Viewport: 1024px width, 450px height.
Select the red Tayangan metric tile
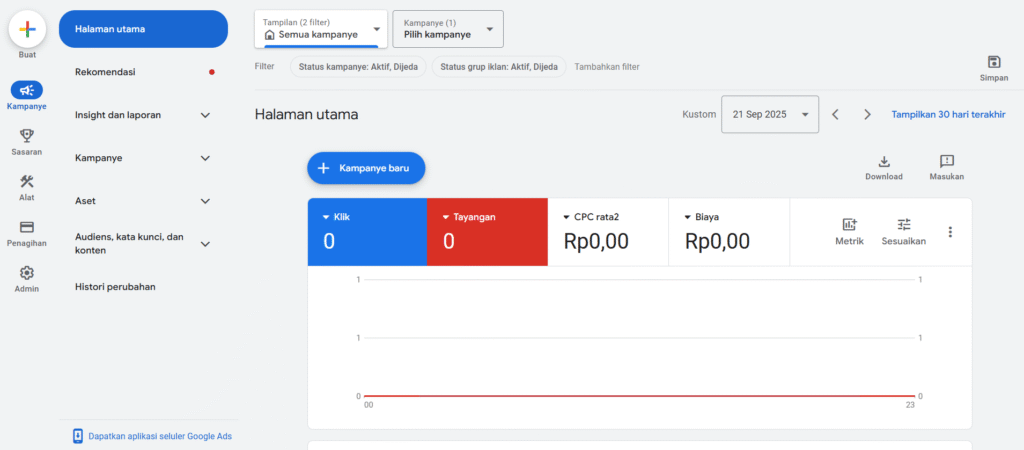[x=487, y=232]
